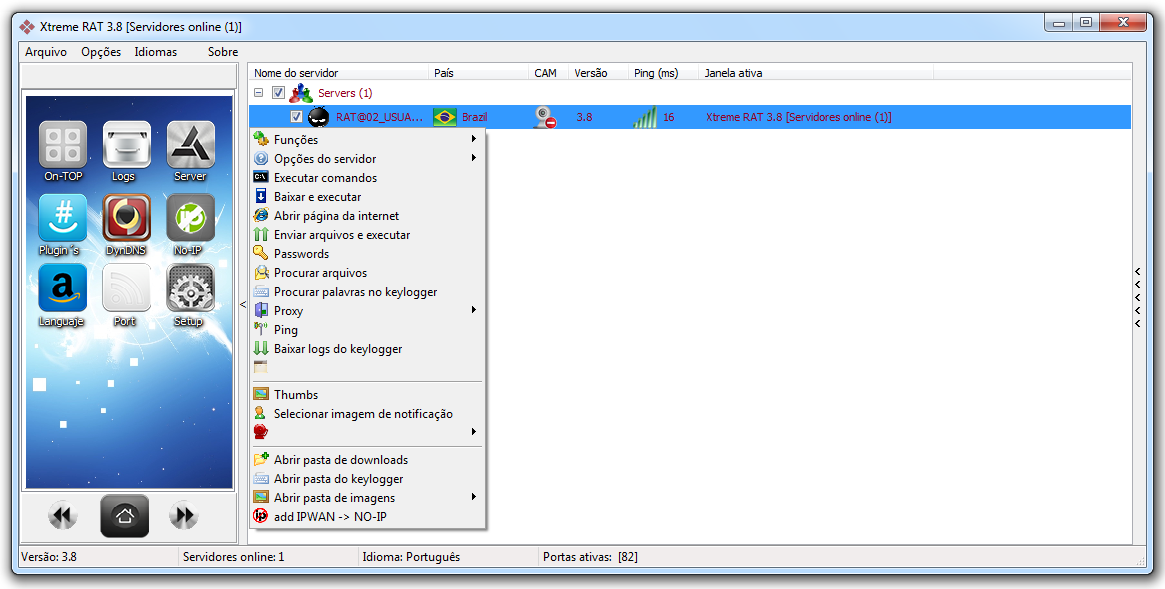Toggle the RAT@02_USUA server checkbox
The width and height of the screenshot is (1165, 589).
tap(296, 117)
